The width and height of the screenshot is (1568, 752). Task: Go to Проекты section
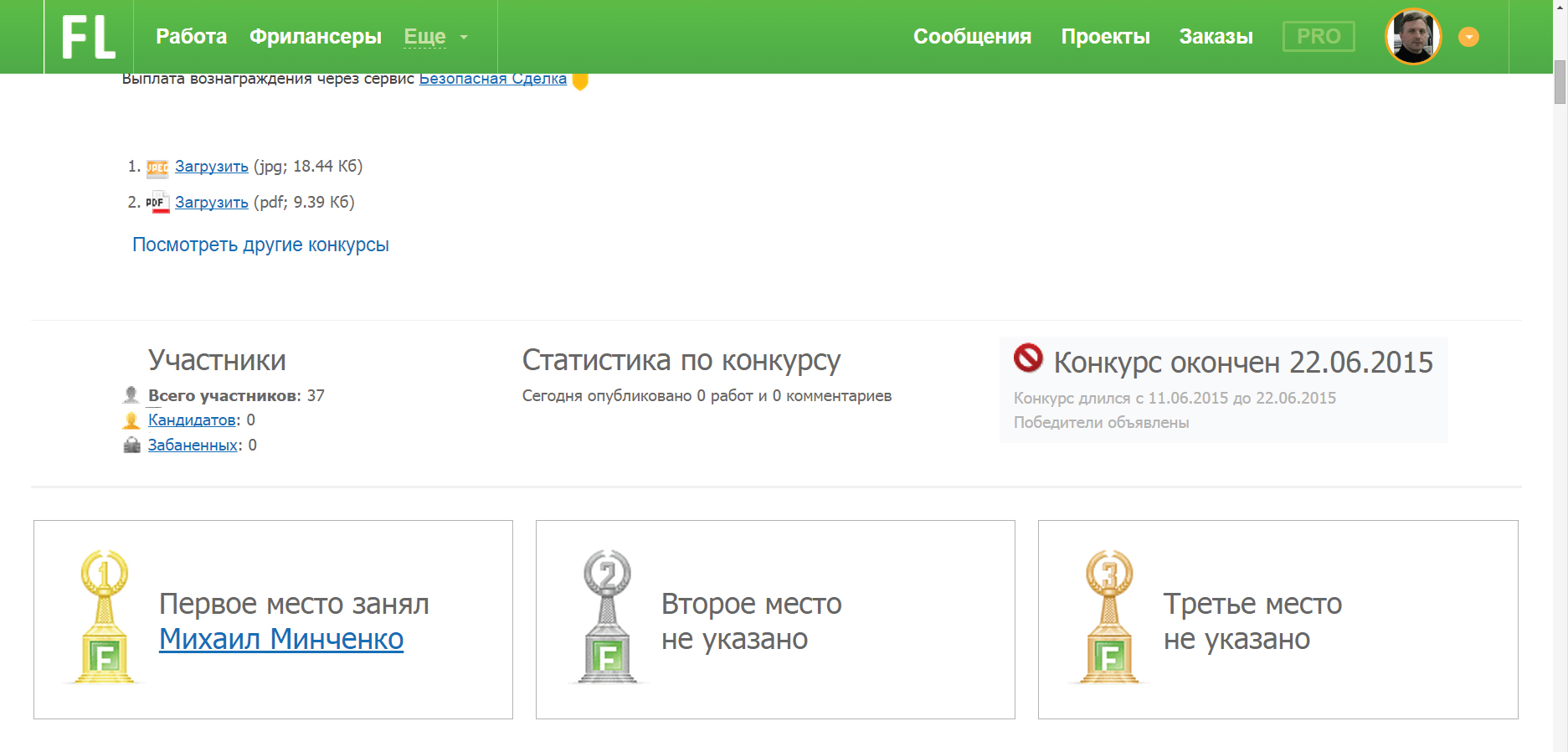point(1105,37)
